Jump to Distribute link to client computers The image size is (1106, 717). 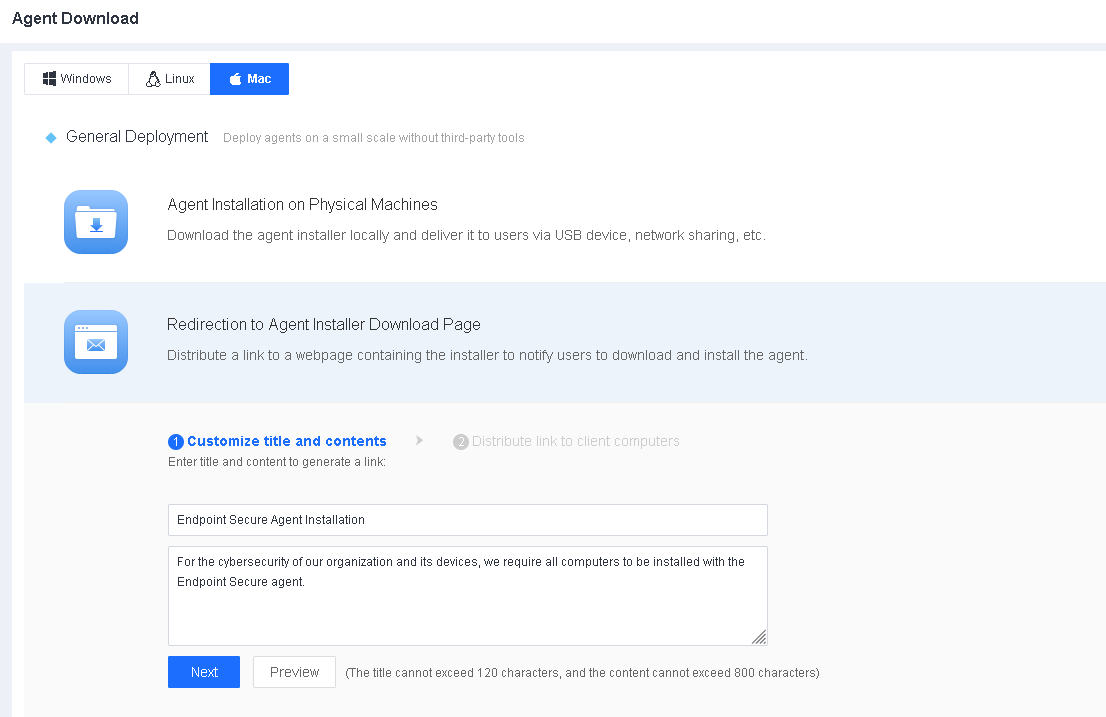576,441
